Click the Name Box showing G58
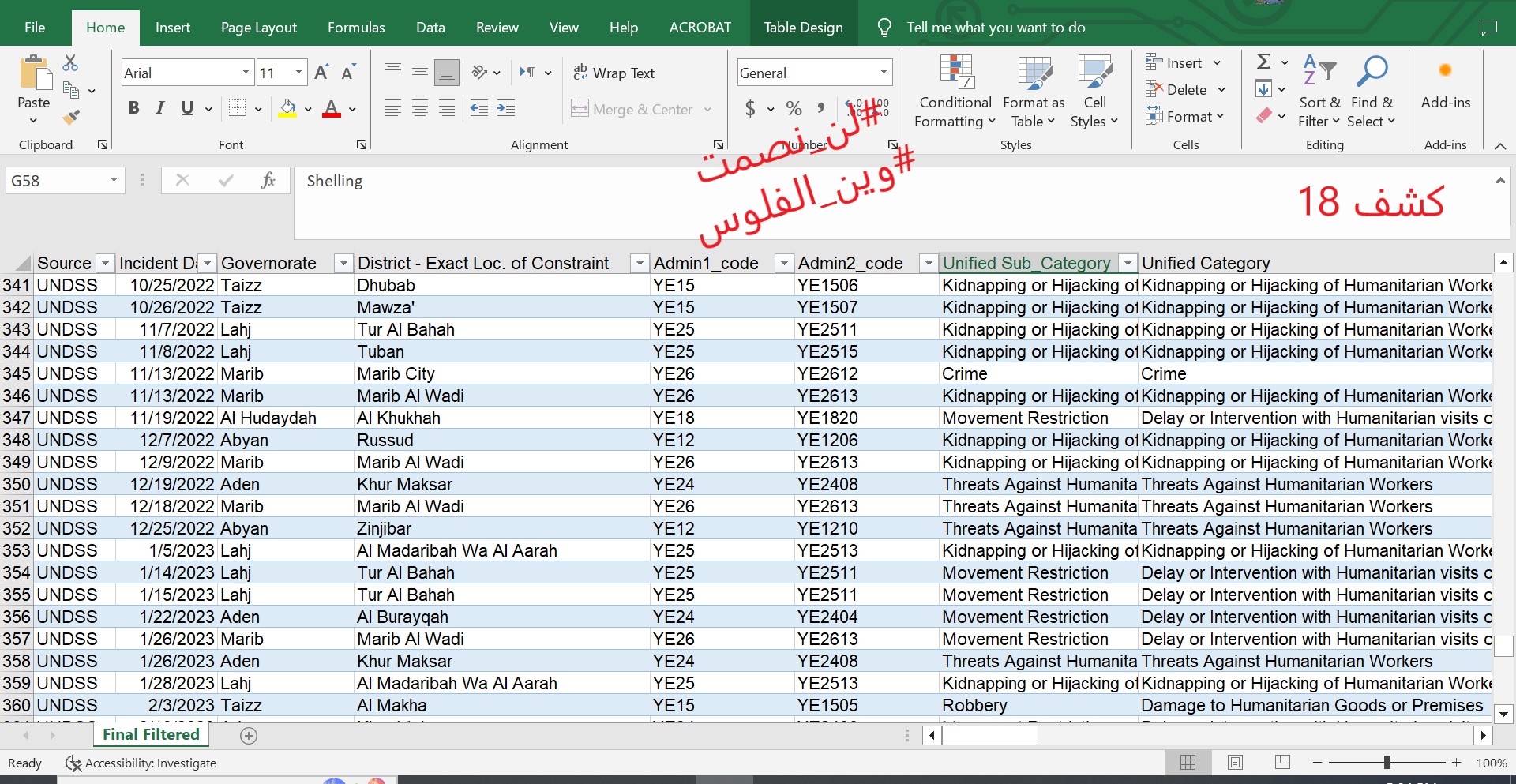The image size is (1516, 784). (x=55, y=180)
